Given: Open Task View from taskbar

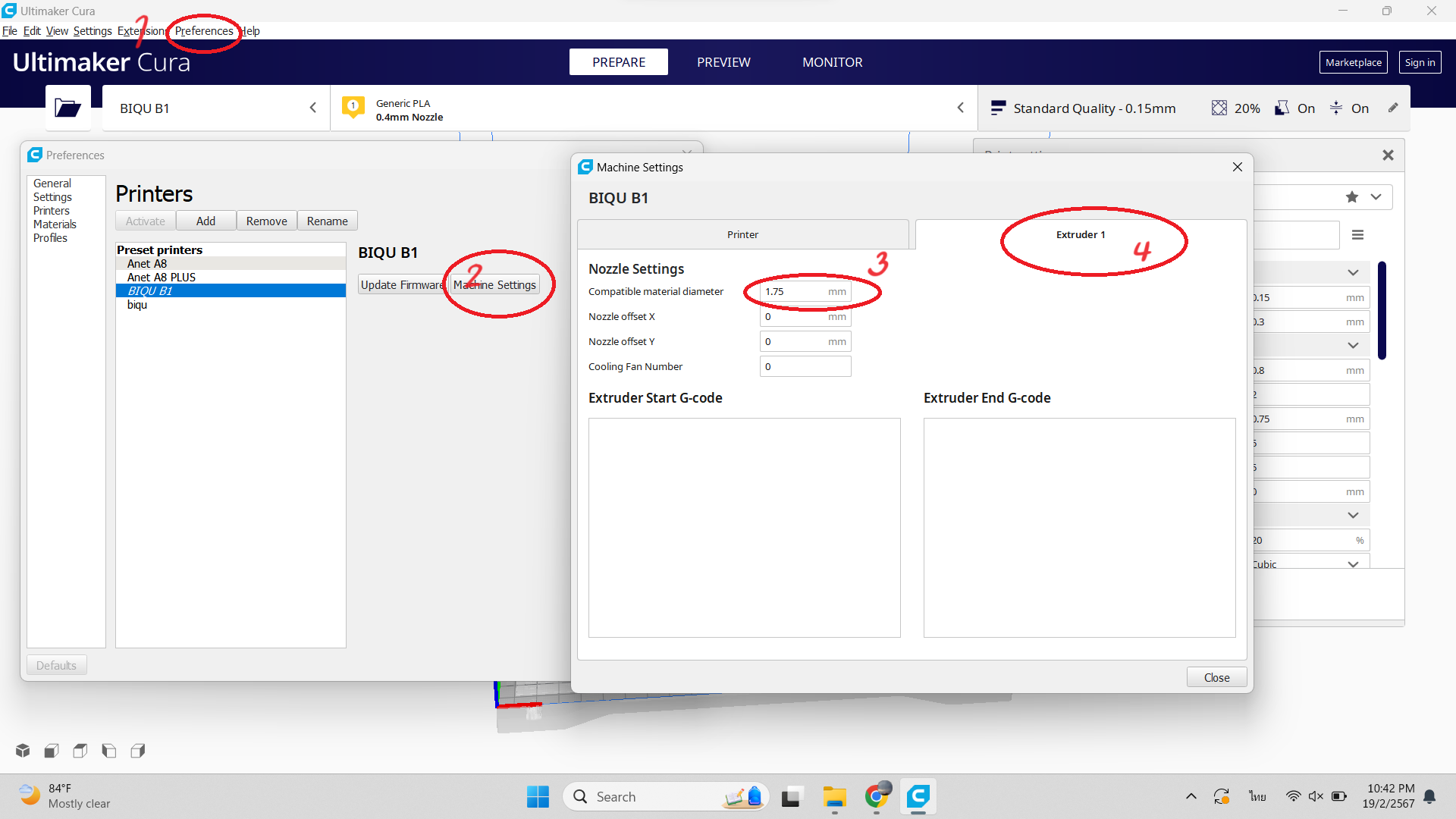Looking at the screenshot, I should pyautogui.click(x=791, y=796).
